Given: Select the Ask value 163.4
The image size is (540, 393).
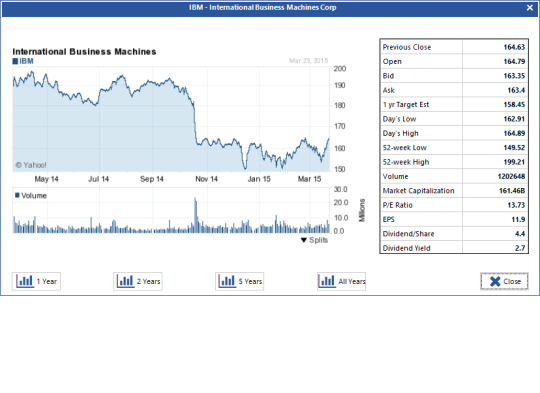Looking at the screenshot, I should click(516, 90).
